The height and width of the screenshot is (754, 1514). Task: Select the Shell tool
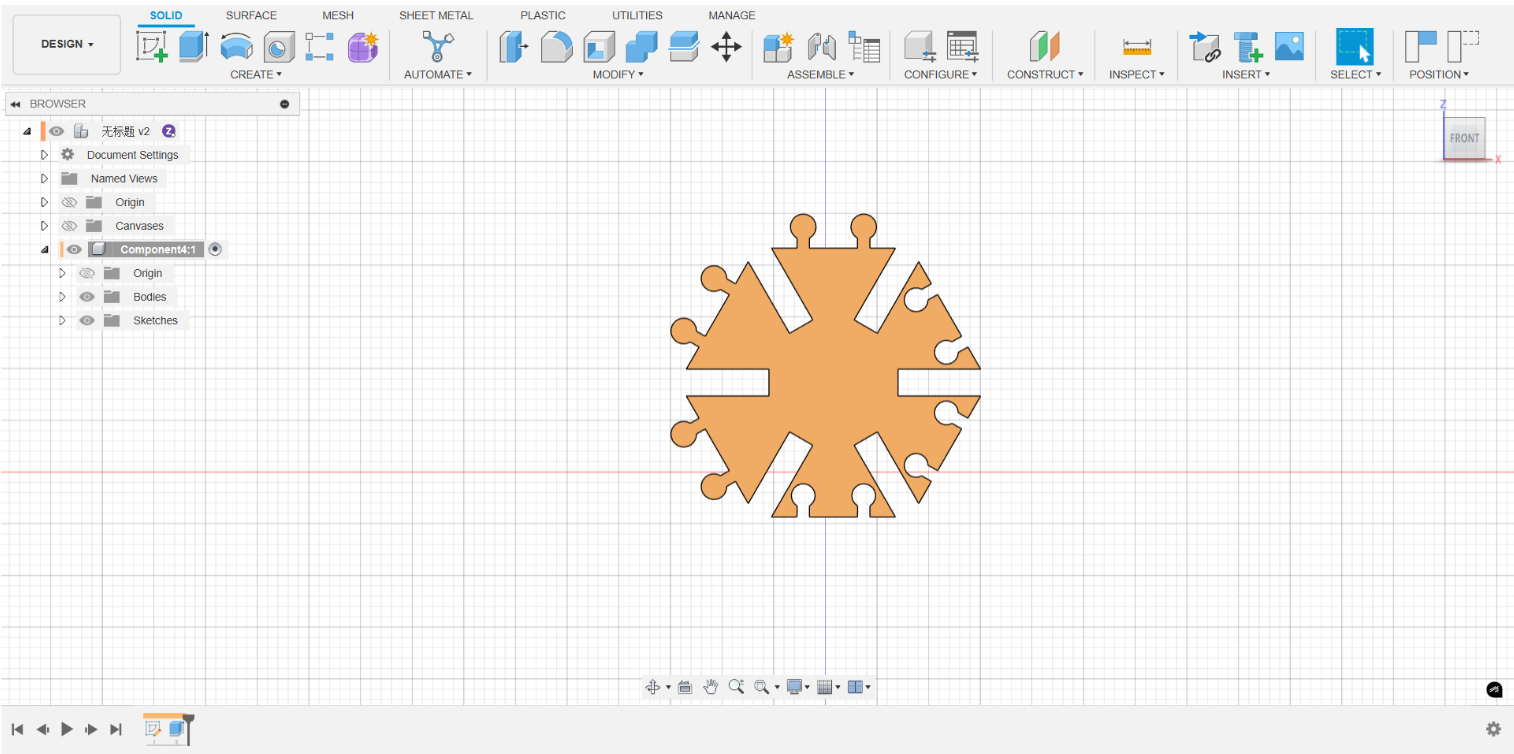click(x=599, y=46)
